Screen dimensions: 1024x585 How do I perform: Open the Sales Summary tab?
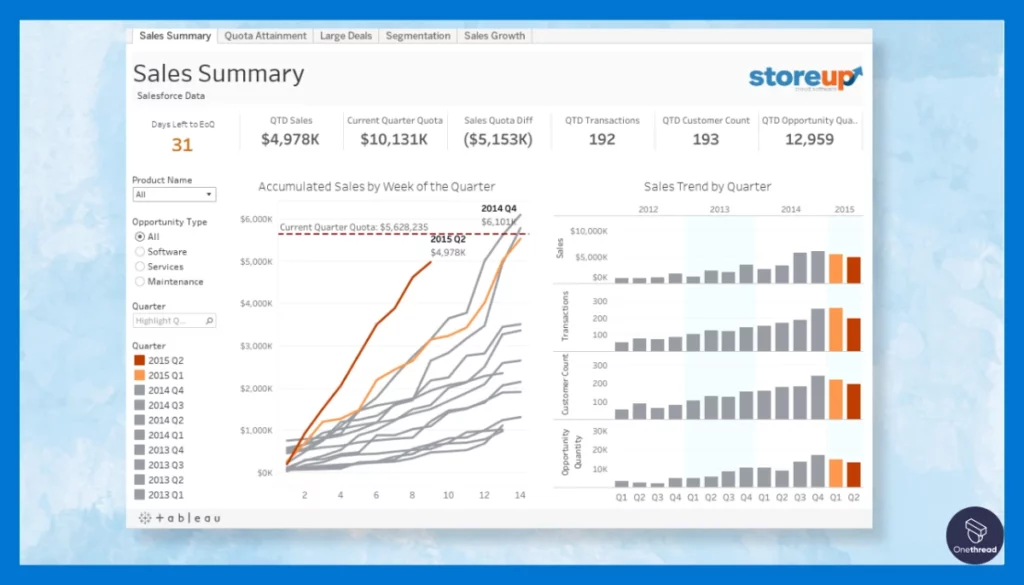click(174, 36)
